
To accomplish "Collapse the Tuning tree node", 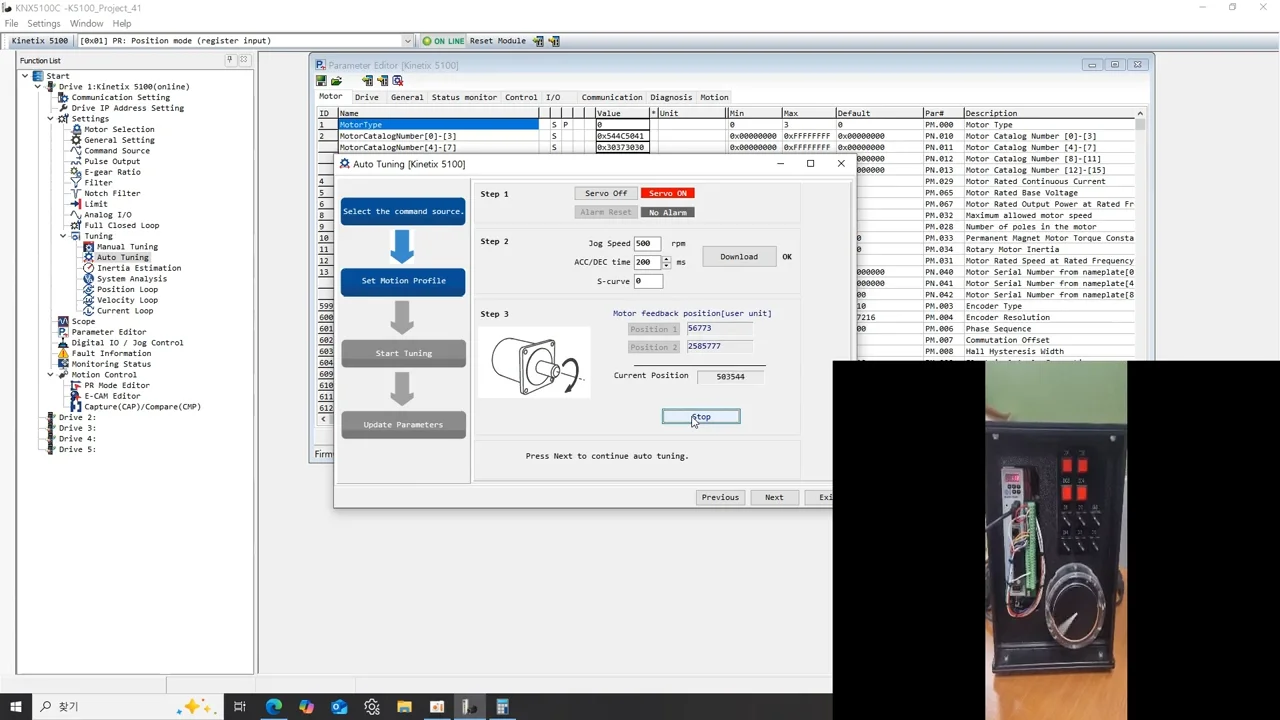I will (63, 236).
